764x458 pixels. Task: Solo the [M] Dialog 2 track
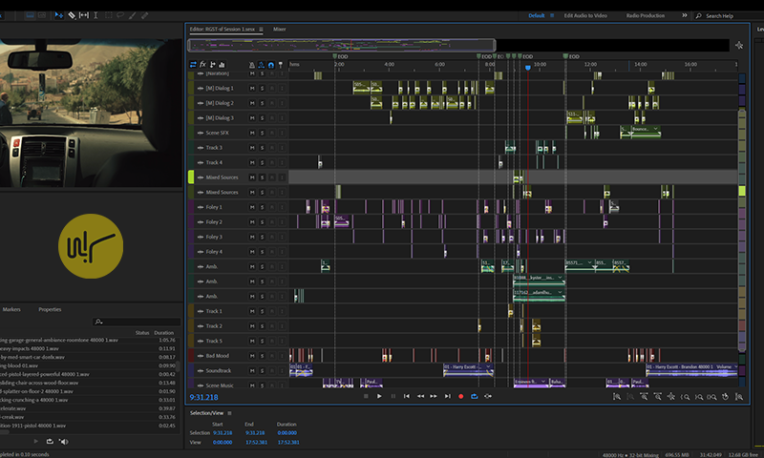click(262, 103)
